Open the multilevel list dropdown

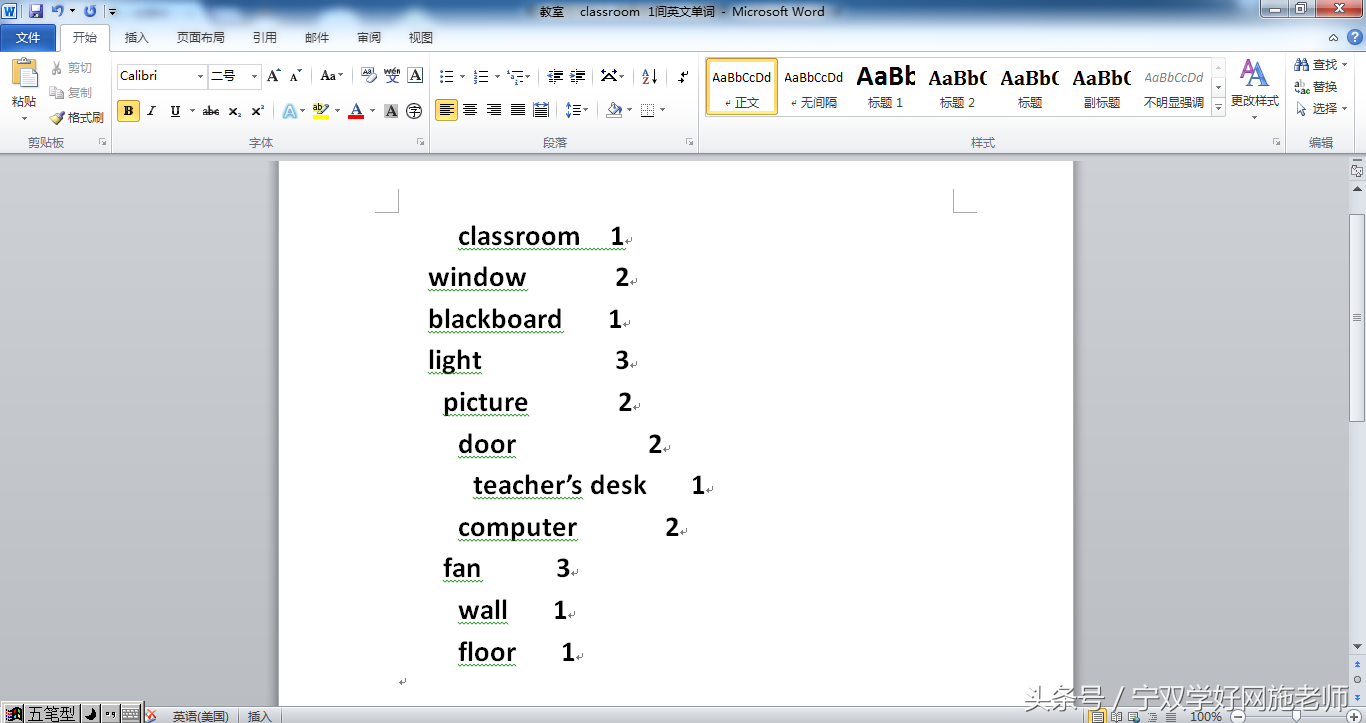(x=519, y=76)
